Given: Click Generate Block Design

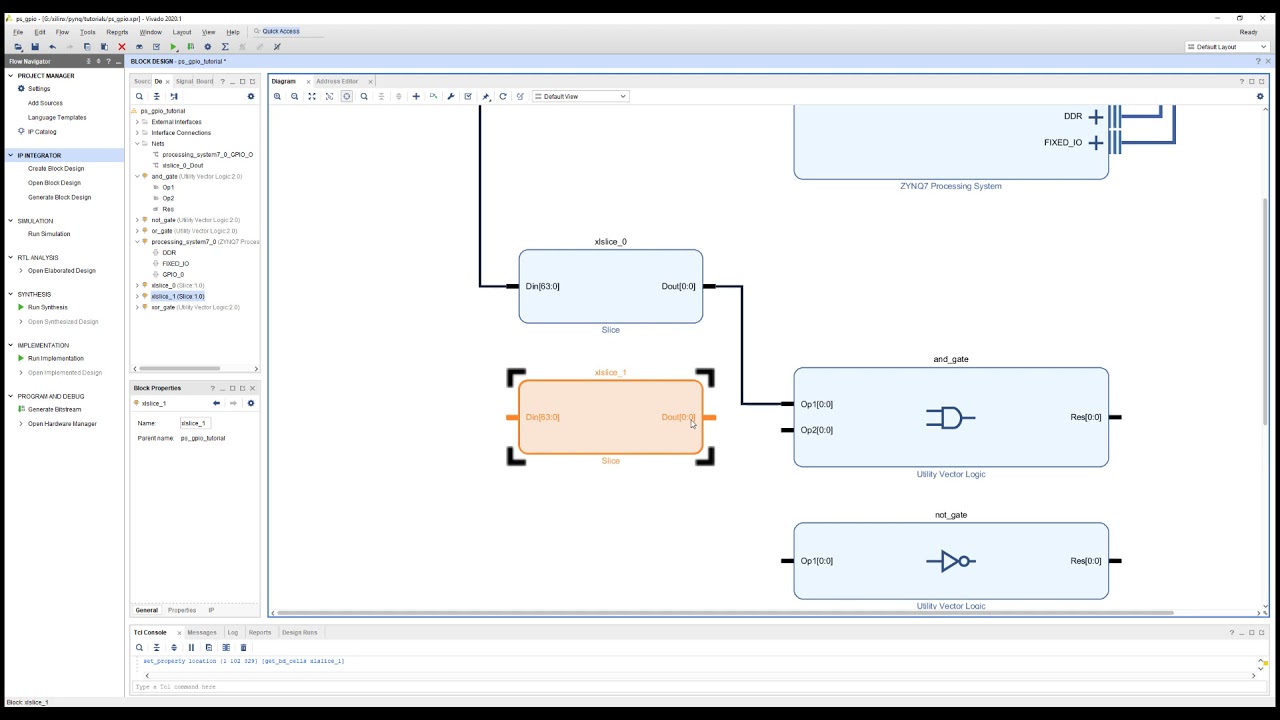Looking at the screenshot, I should click(60, 197).
